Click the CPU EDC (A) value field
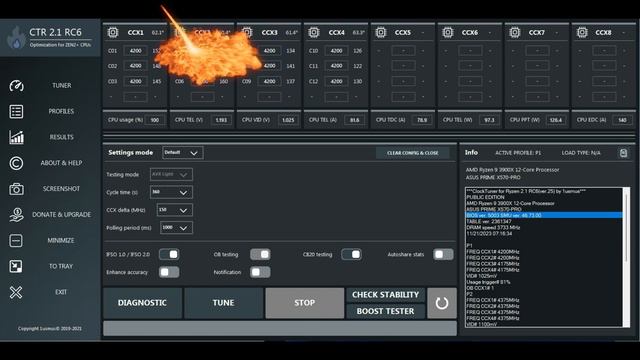 coord(622,120)
